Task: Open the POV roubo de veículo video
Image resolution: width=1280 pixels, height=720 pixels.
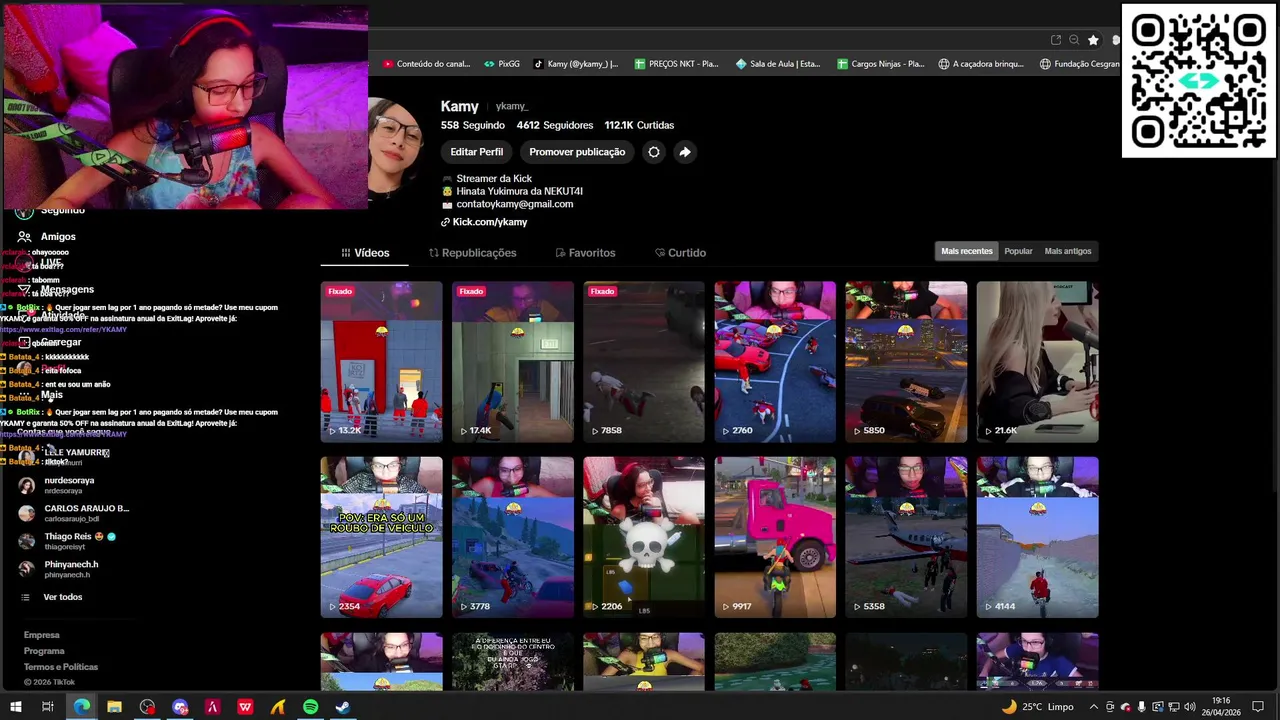Action: pyautogui.click(x=381, y=537)
